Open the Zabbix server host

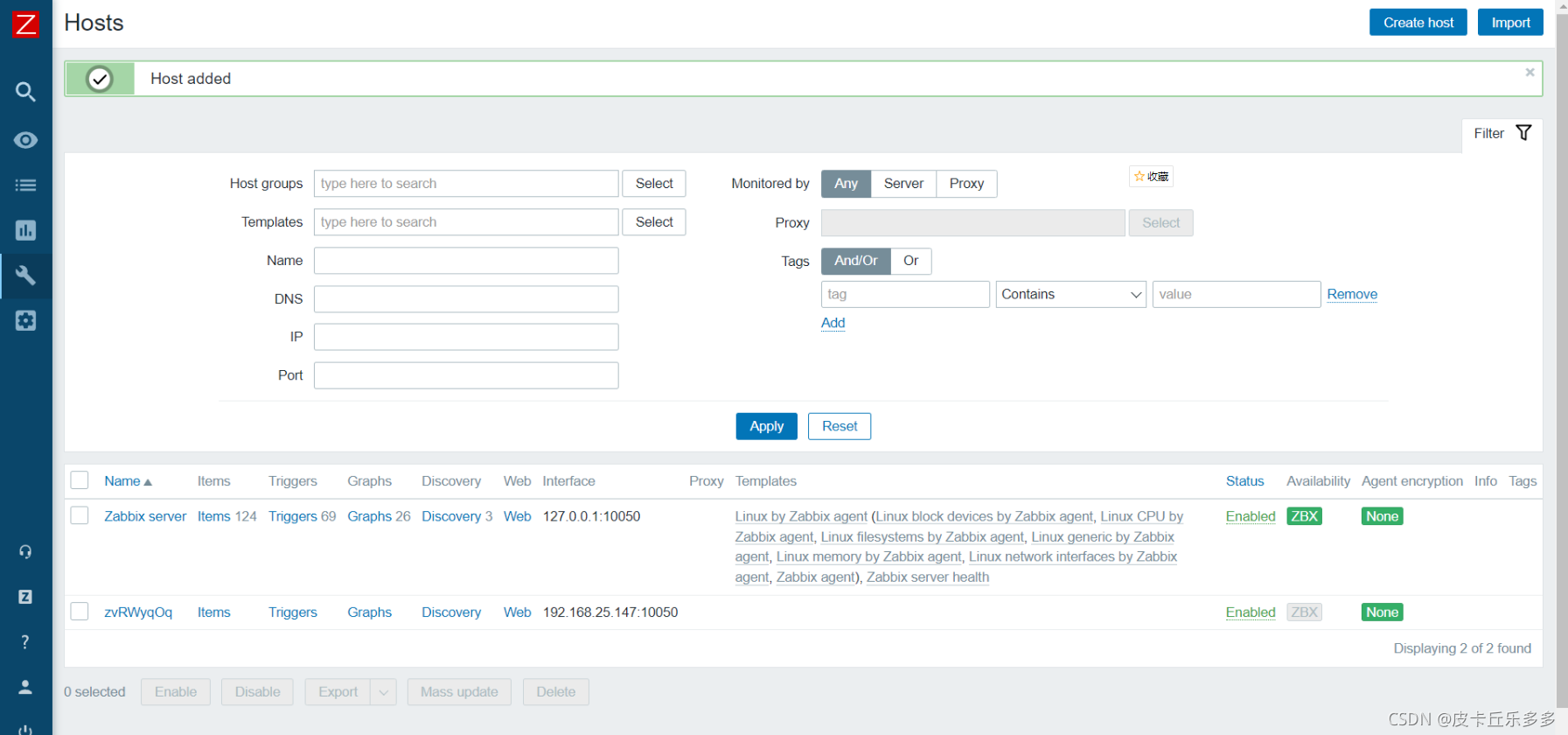pyautogui.click(x=145, y=516)
